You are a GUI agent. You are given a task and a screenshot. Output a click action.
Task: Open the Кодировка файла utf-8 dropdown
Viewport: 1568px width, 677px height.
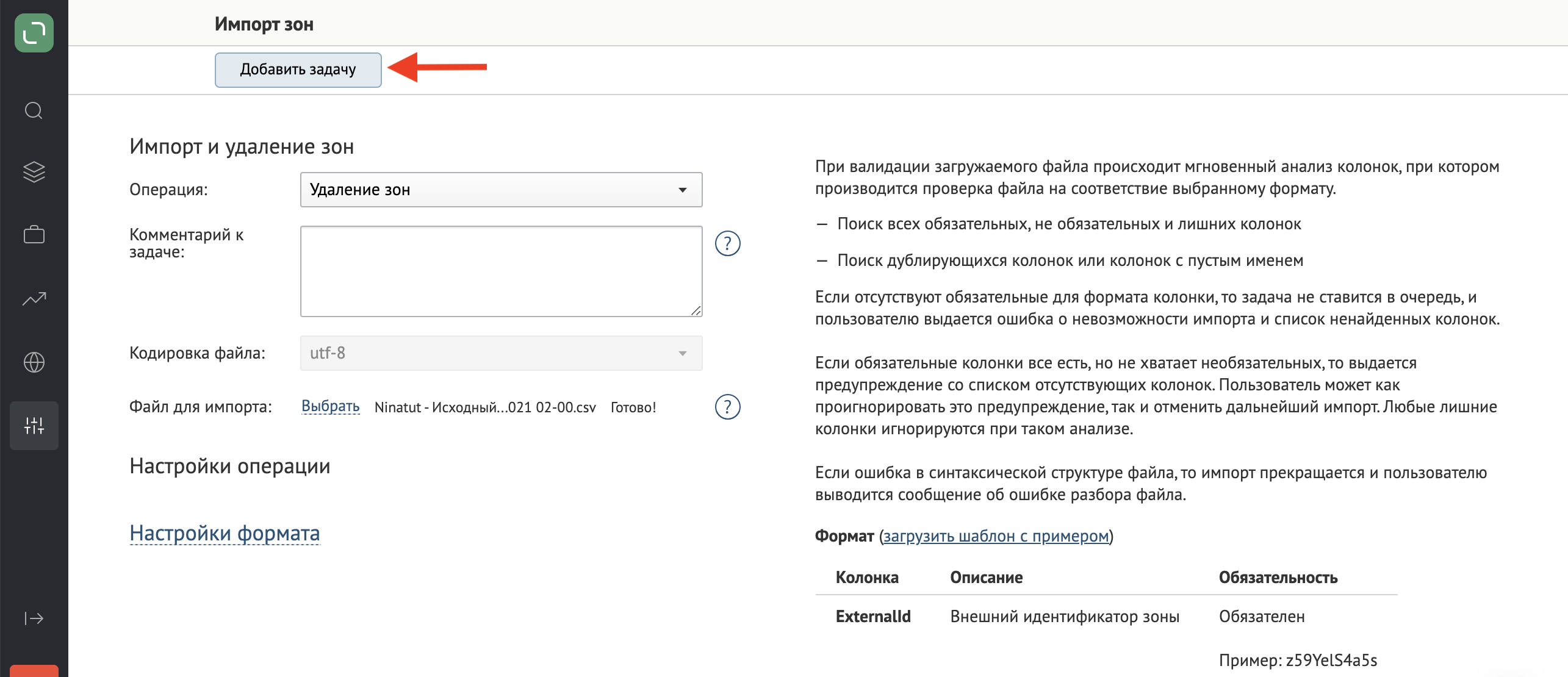pos(501,353)
